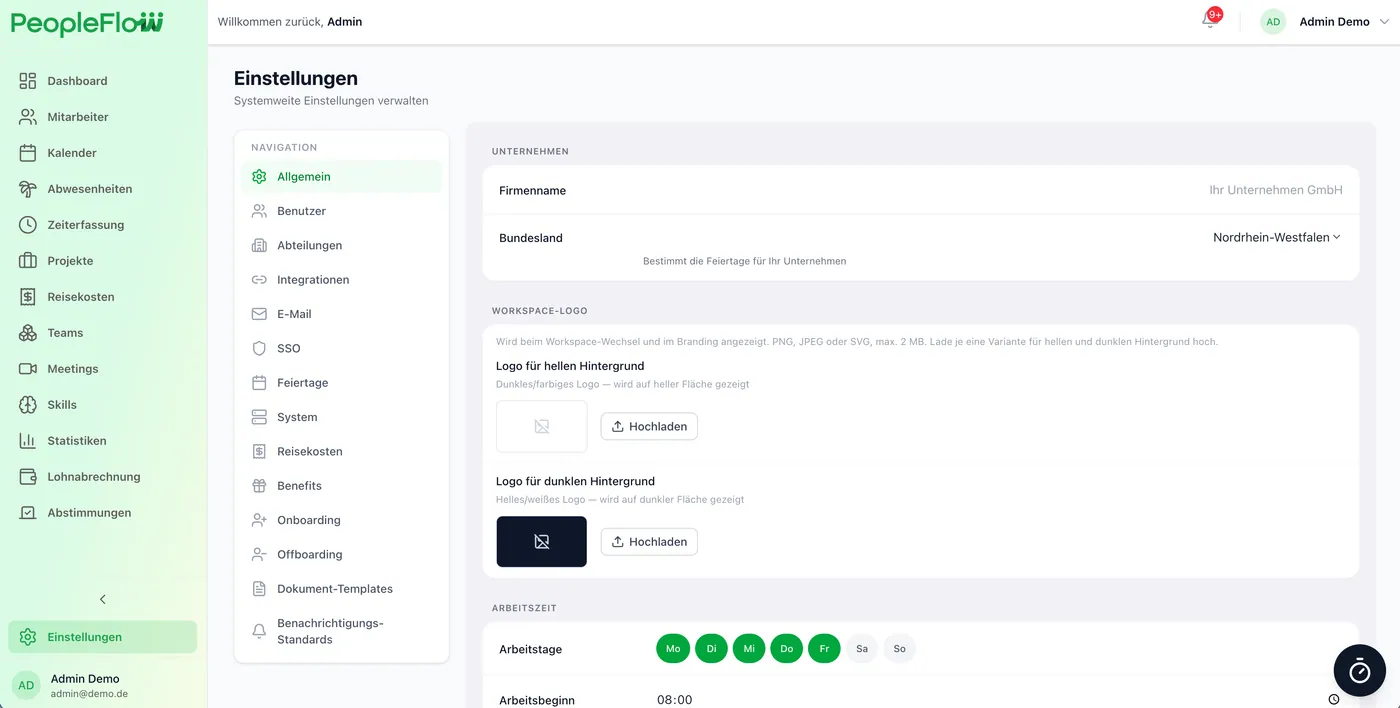Select Dokument-Templates in settings navigation
Screen dimensions: 1400x708
click(341, 589)
